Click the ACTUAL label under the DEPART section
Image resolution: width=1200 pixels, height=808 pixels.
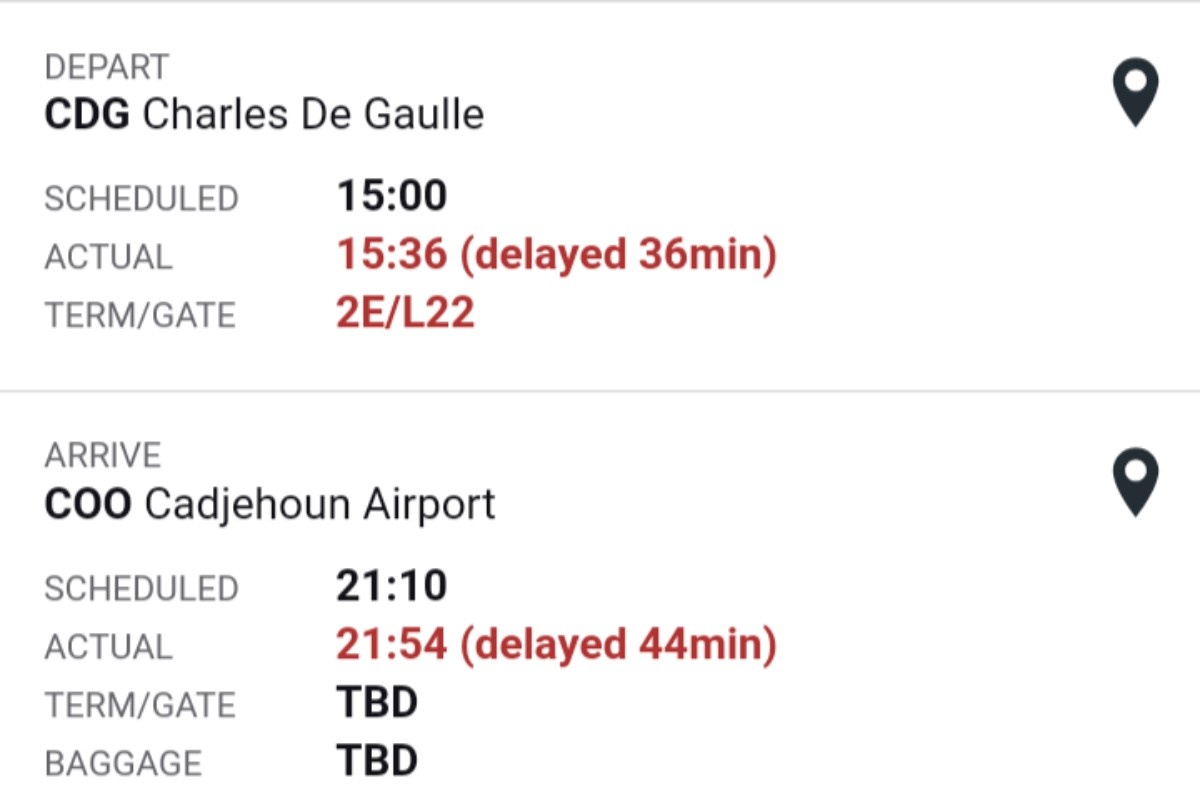coord(108,257)
